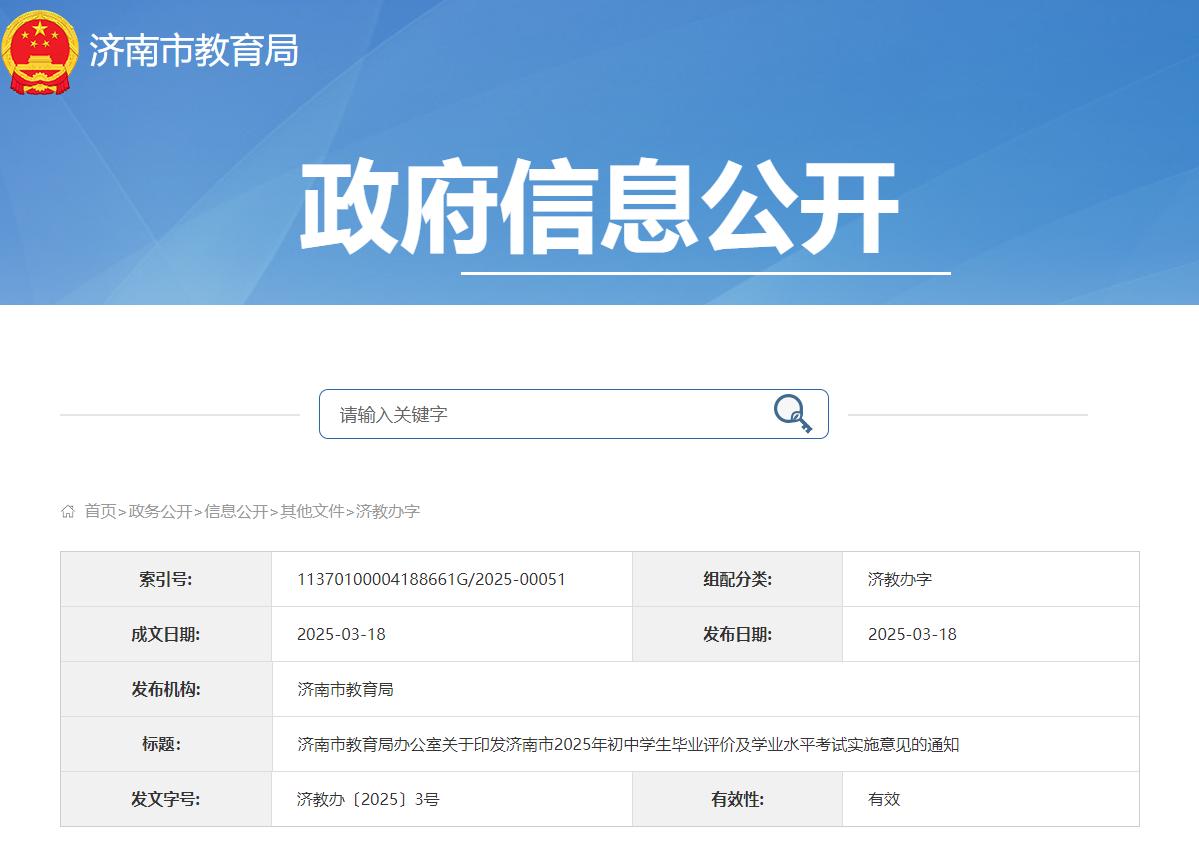The height and width of the screenshot is (844, 1199).
Task: Click the 济南市教育局 publisher value
Action: click(x=346, y=690)
